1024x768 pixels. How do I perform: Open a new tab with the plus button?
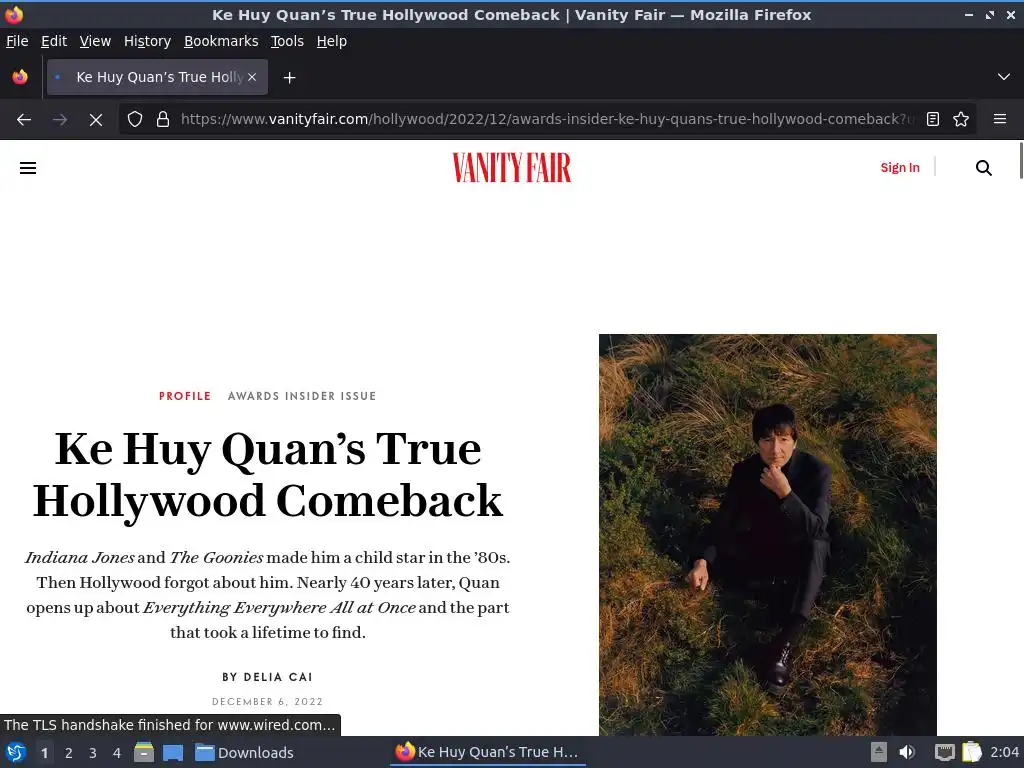pyautogui.click(x=289, y=78)
